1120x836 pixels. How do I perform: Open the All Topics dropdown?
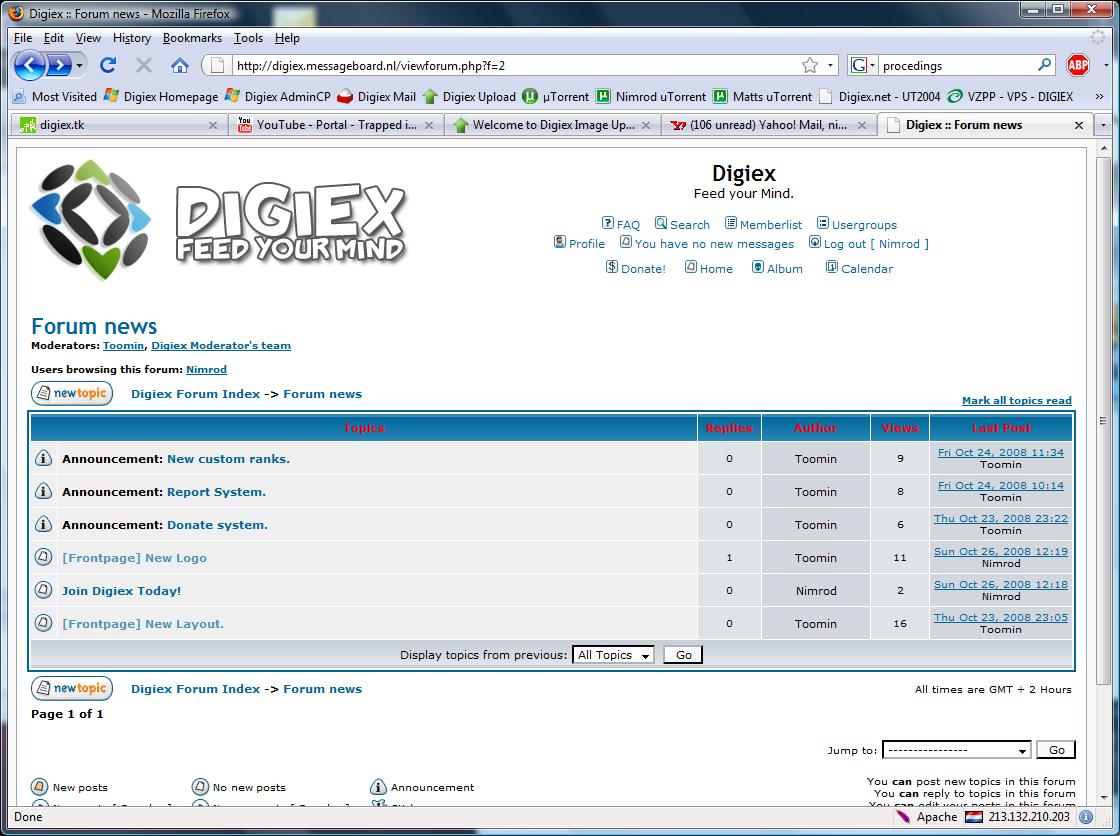pos(614,655)
